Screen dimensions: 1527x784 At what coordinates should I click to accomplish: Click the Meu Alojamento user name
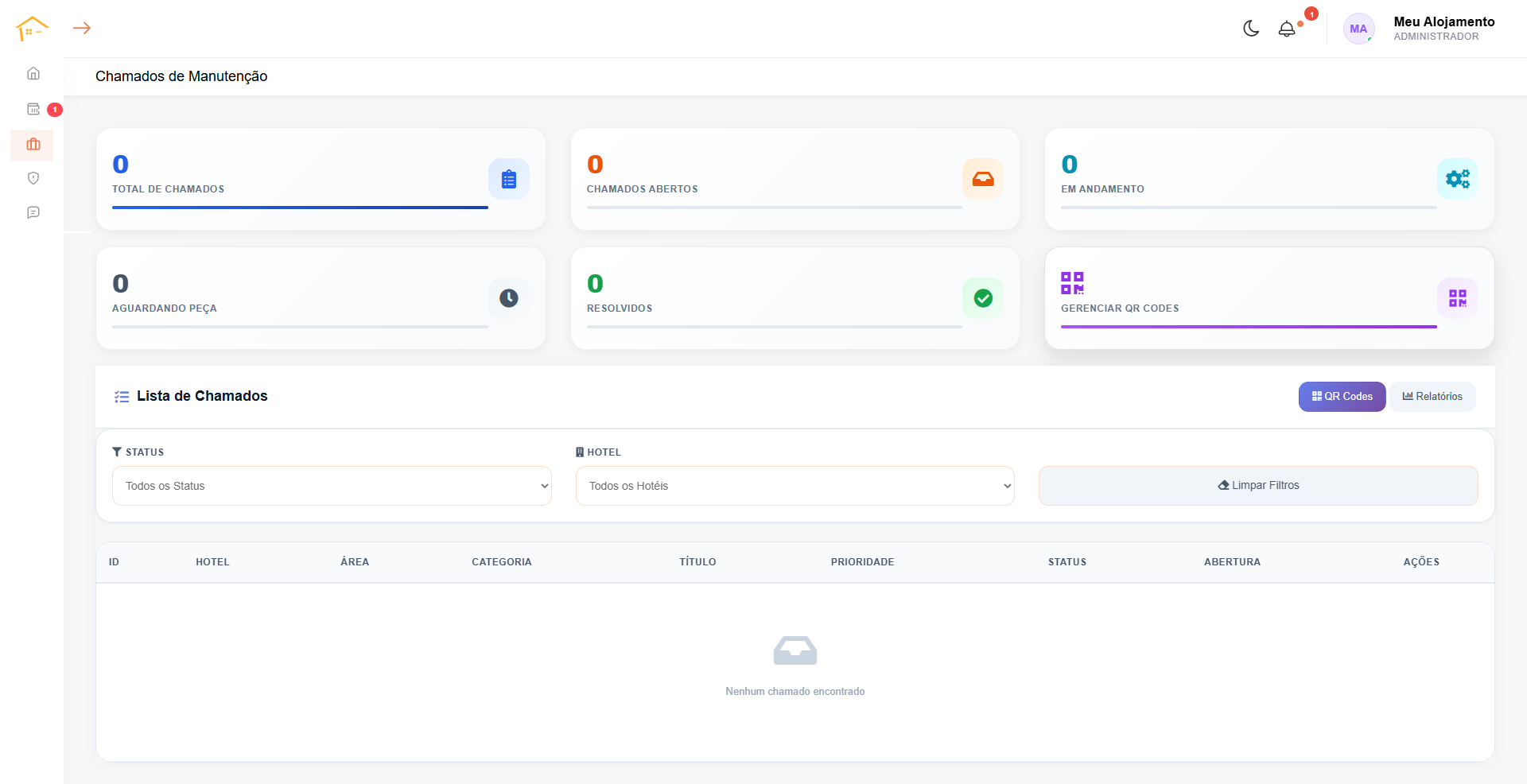1444,22
